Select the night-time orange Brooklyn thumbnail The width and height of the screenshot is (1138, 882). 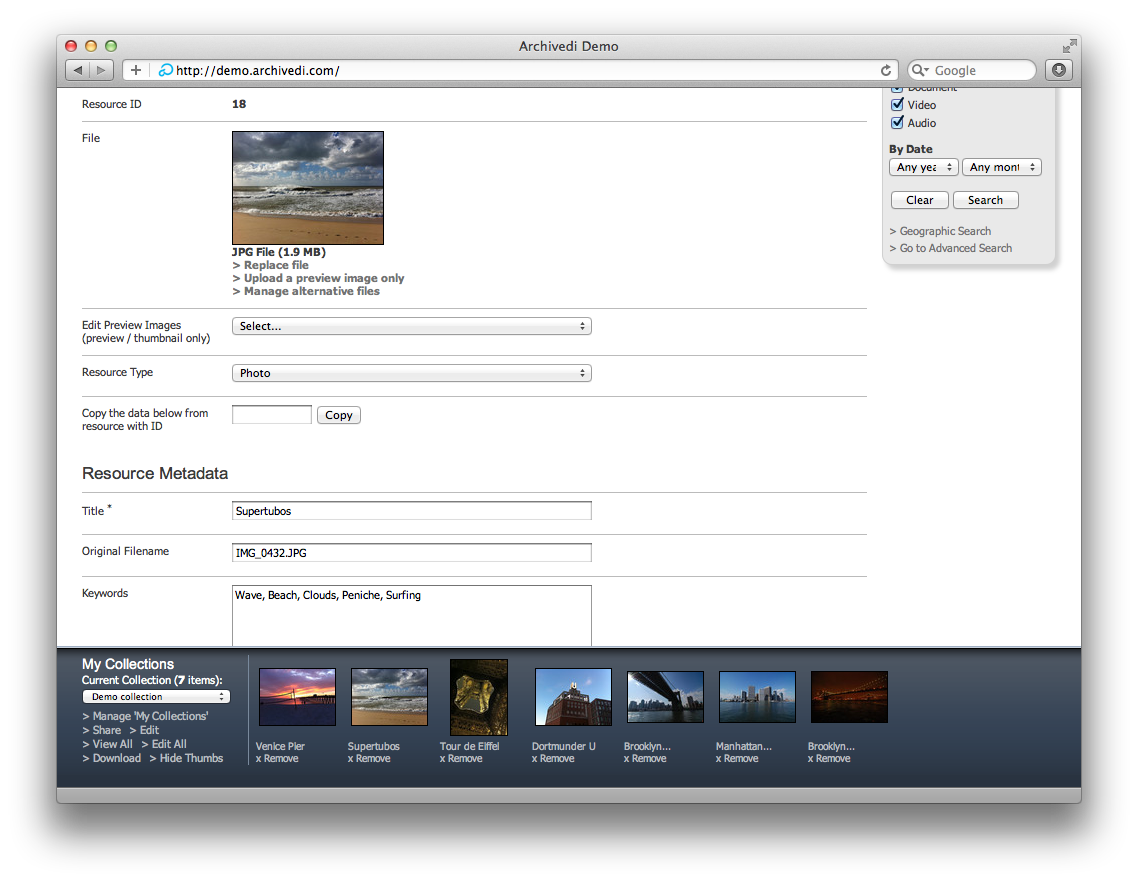click(x=849, y=697)
